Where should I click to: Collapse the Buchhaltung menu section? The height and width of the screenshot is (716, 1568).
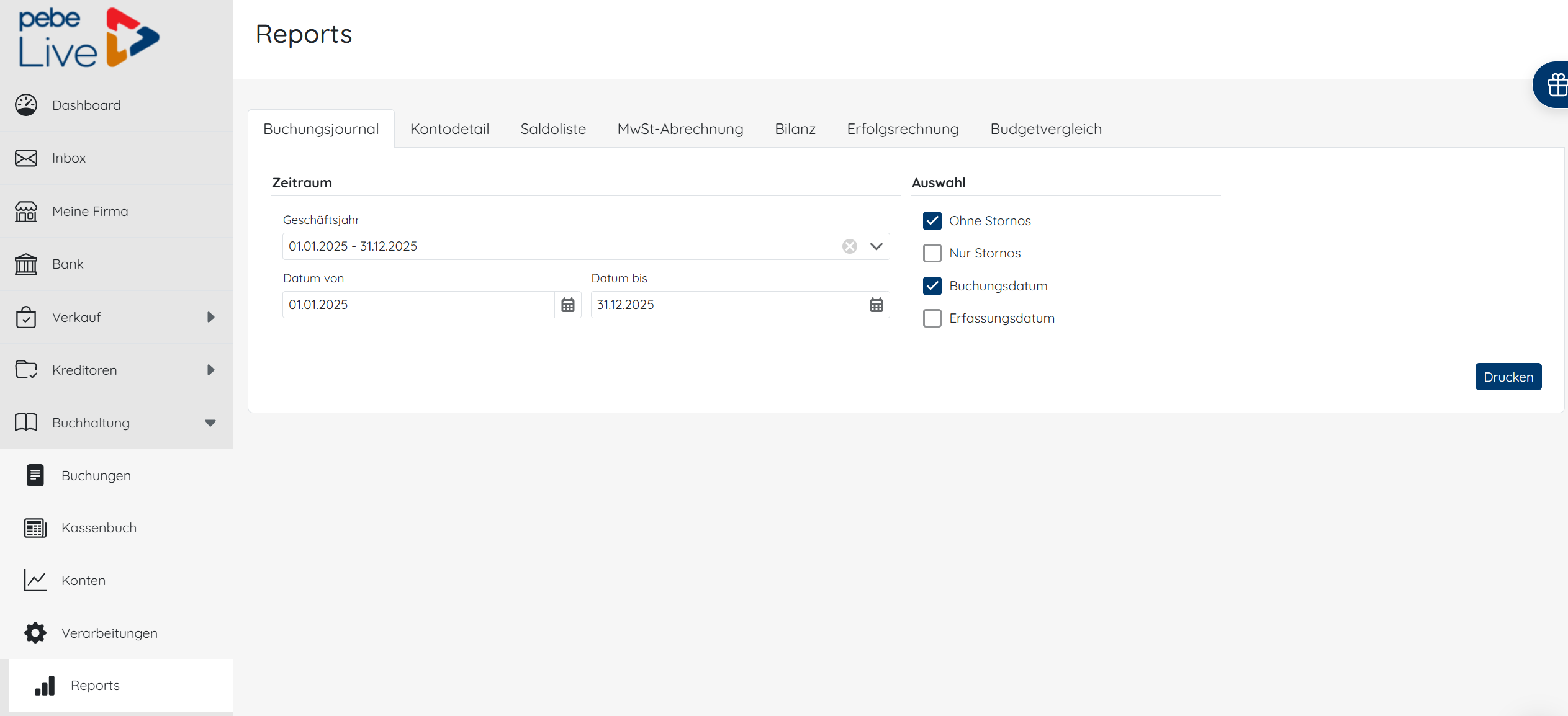(x=210, y=423)
